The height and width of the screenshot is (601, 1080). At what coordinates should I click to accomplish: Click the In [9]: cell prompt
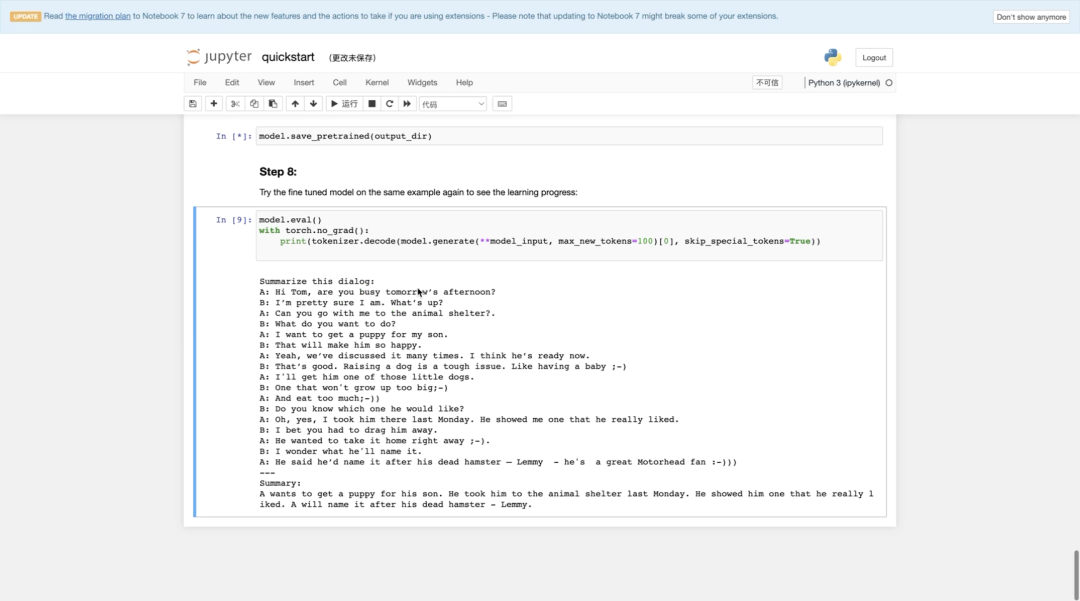(233, 220)
